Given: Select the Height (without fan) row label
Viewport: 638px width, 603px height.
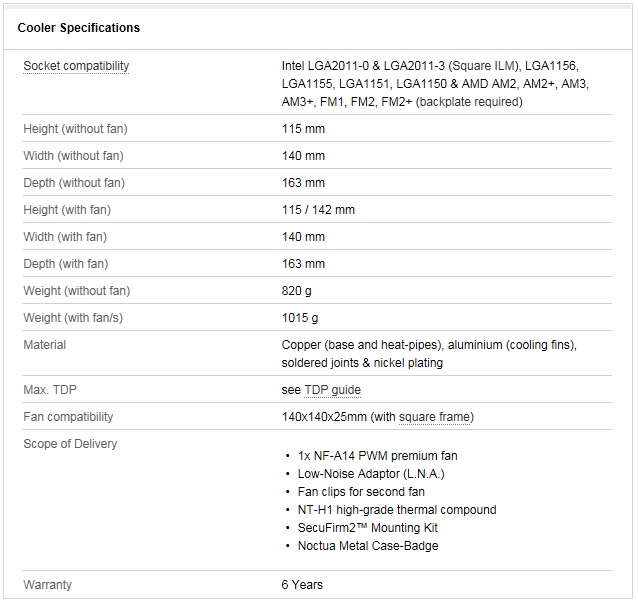Looking at the screenshot, I should 75,129.
